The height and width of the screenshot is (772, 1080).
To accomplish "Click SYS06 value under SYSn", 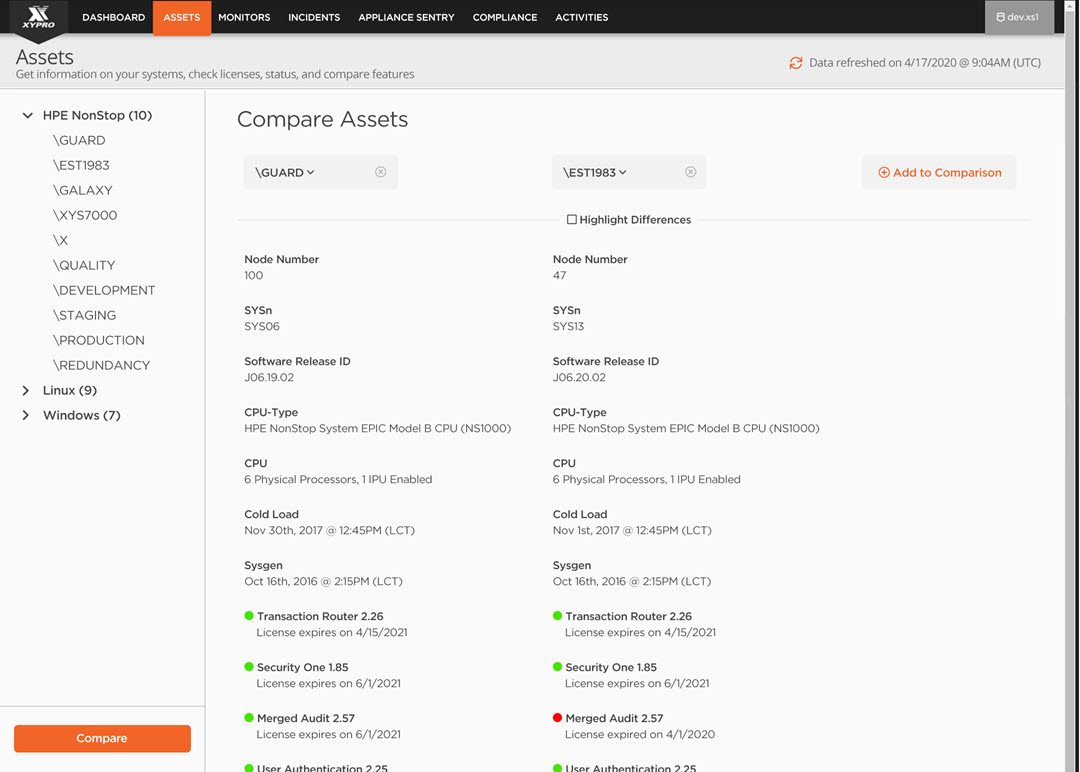I will (x=262, y=326).
